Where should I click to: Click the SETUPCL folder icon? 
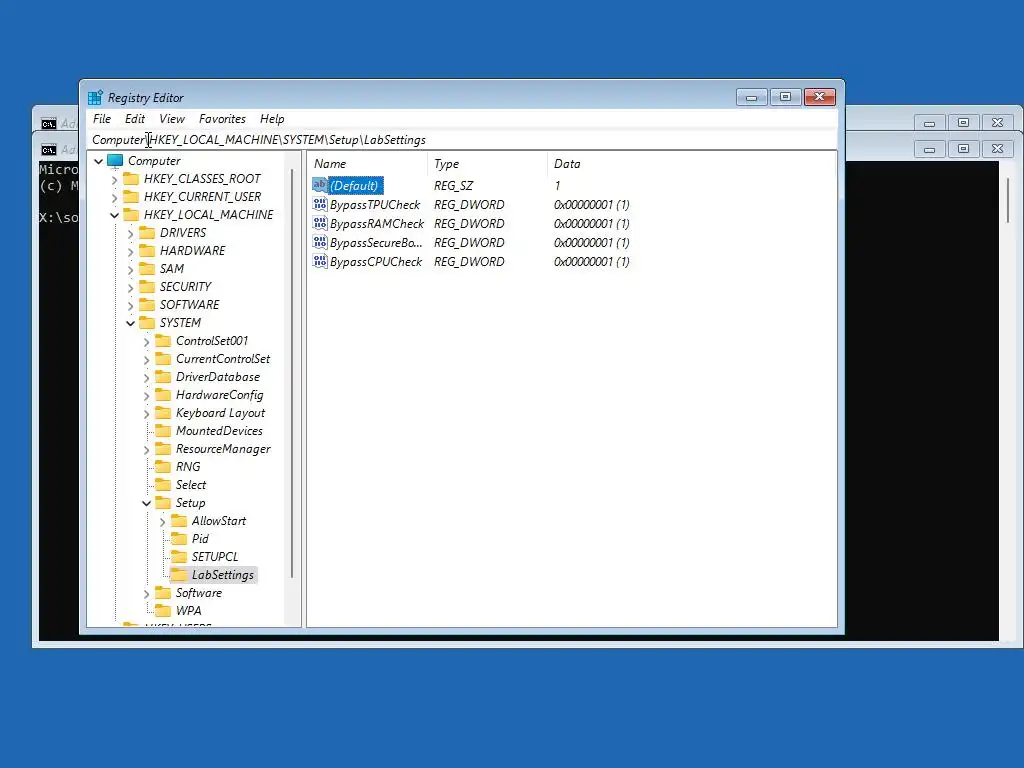coord(179,557)
